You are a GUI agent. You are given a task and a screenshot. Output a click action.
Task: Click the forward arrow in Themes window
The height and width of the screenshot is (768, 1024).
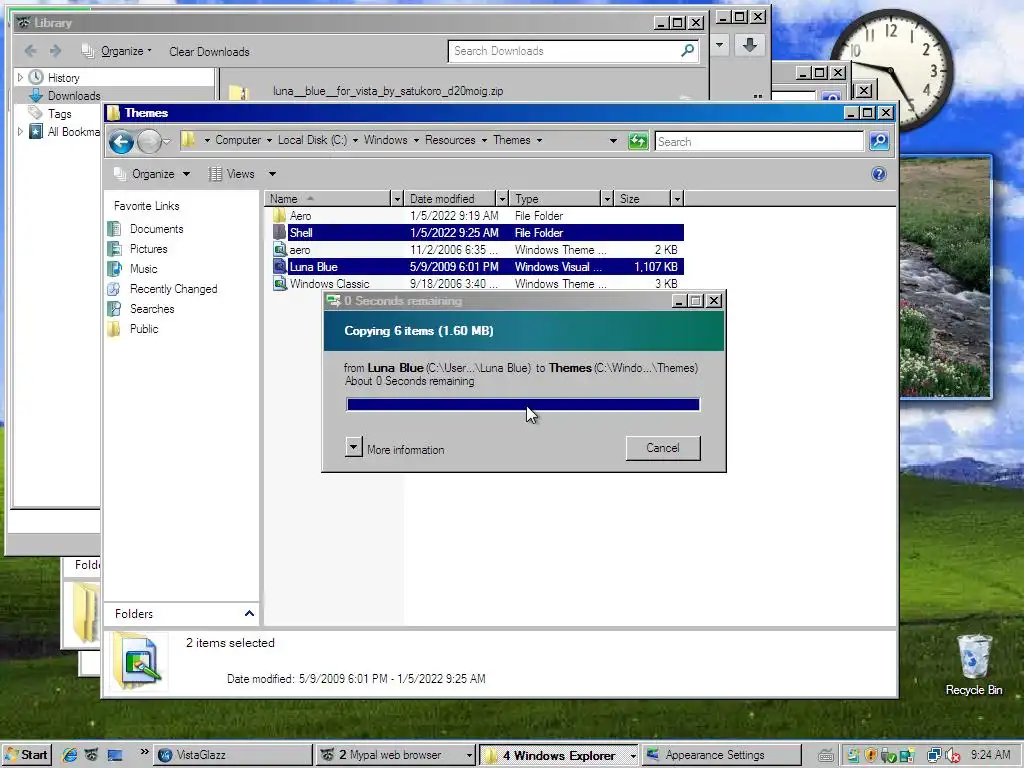[149, 142]
